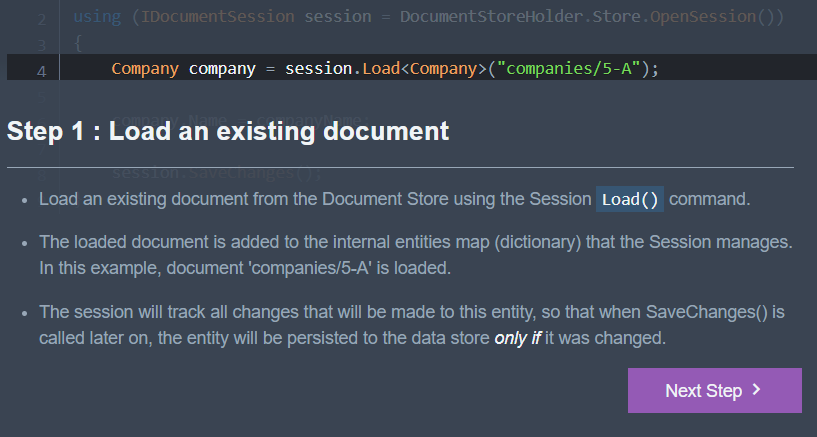Click the SaveChanges() mention in last bullet
Screen dimensions: 817x437
point(707,312)
